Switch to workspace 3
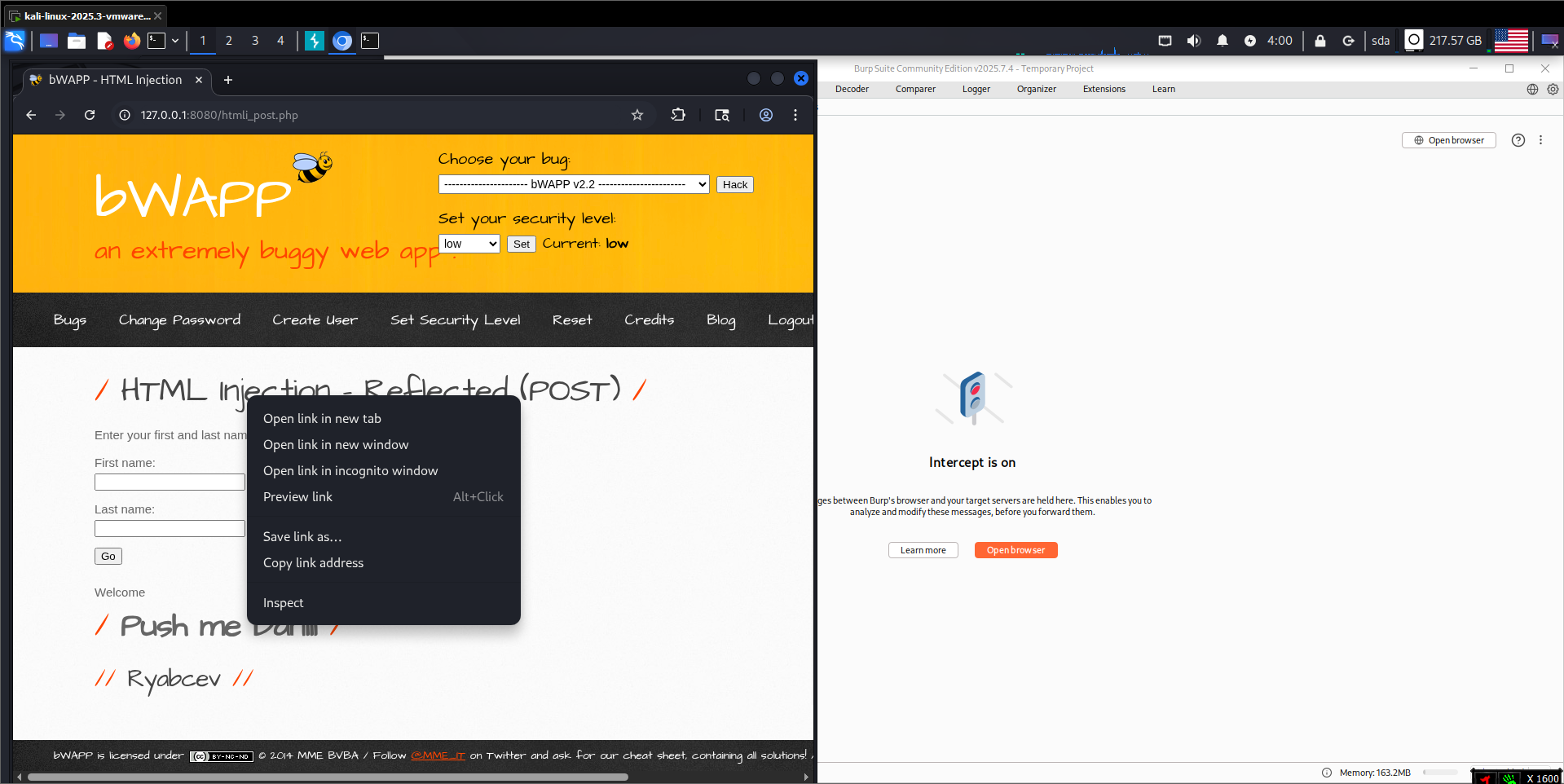1564x784 pixels. [255, 41]
